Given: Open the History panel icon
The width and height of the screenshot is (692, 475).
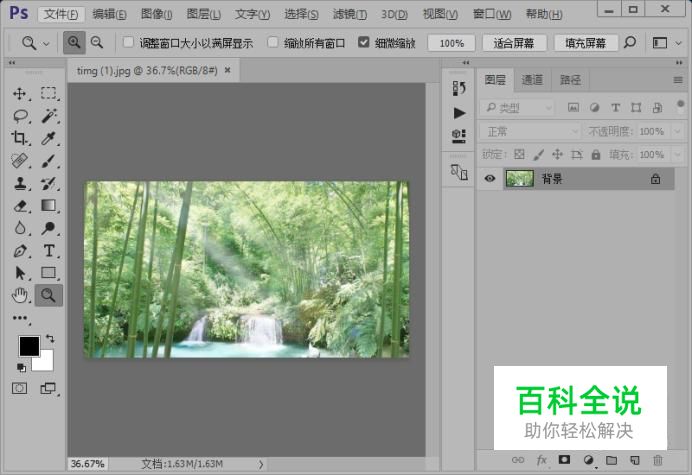Looking at the screenshot, I should [x=459, y=90].
